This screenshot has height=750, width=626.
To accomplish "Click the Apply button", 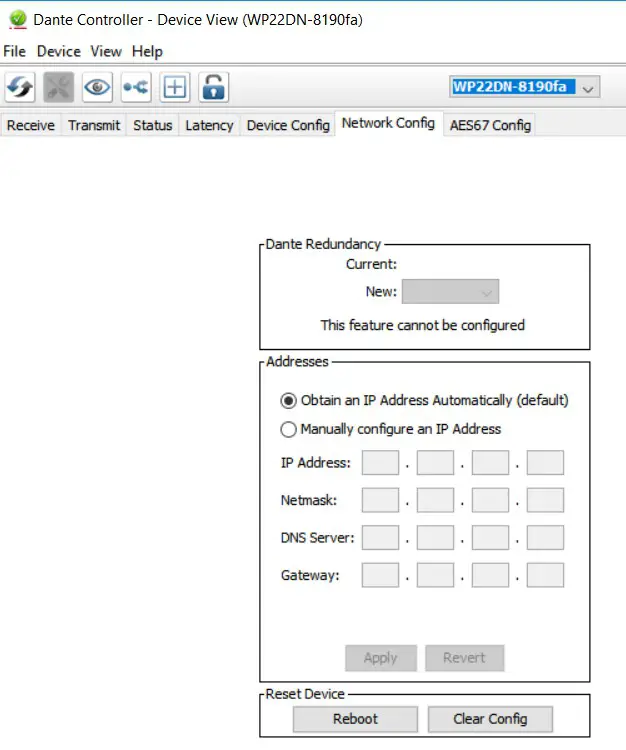I will 381,658.
